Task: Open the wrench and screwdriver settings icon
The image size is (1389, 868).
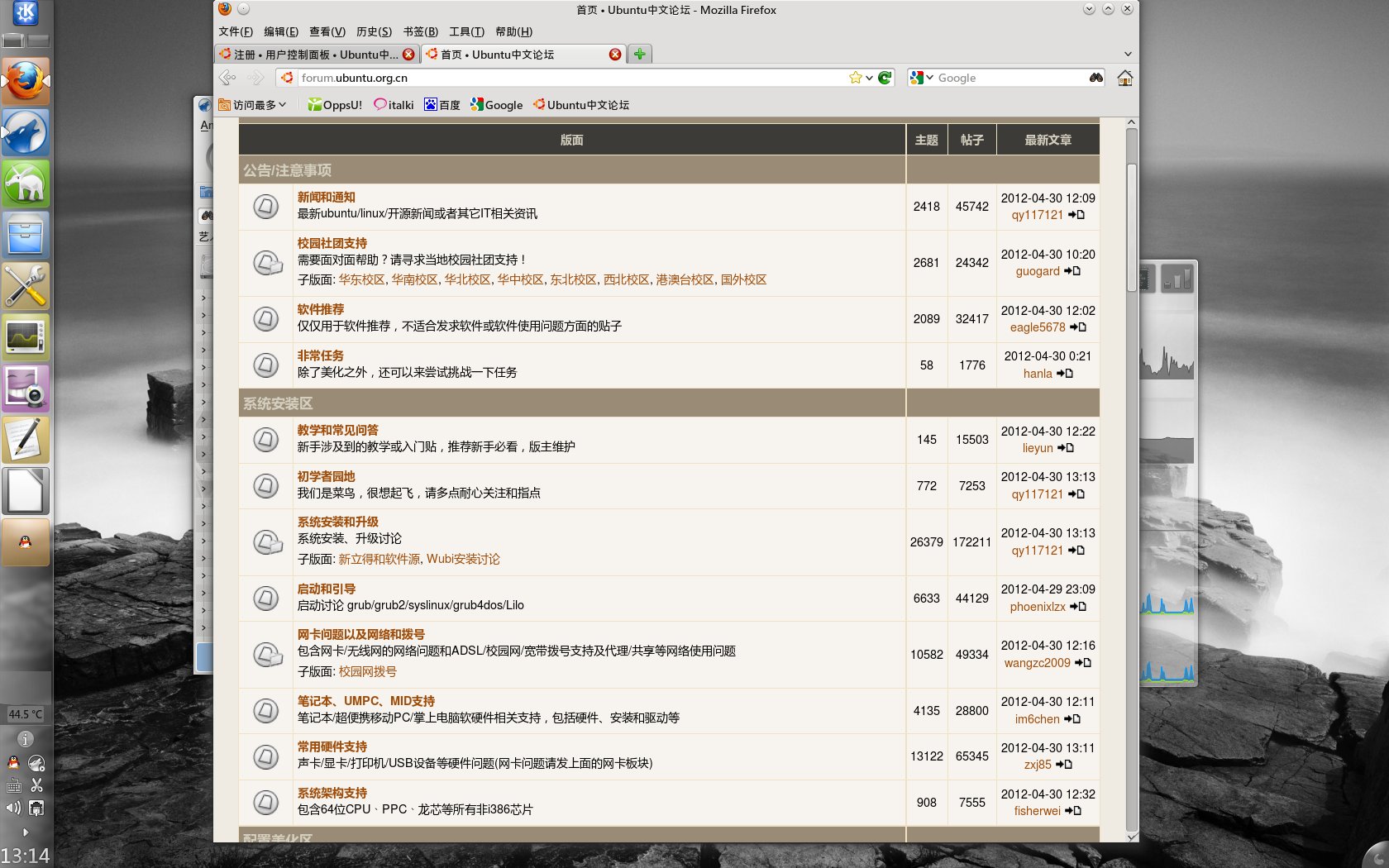Action: (26, 286)
